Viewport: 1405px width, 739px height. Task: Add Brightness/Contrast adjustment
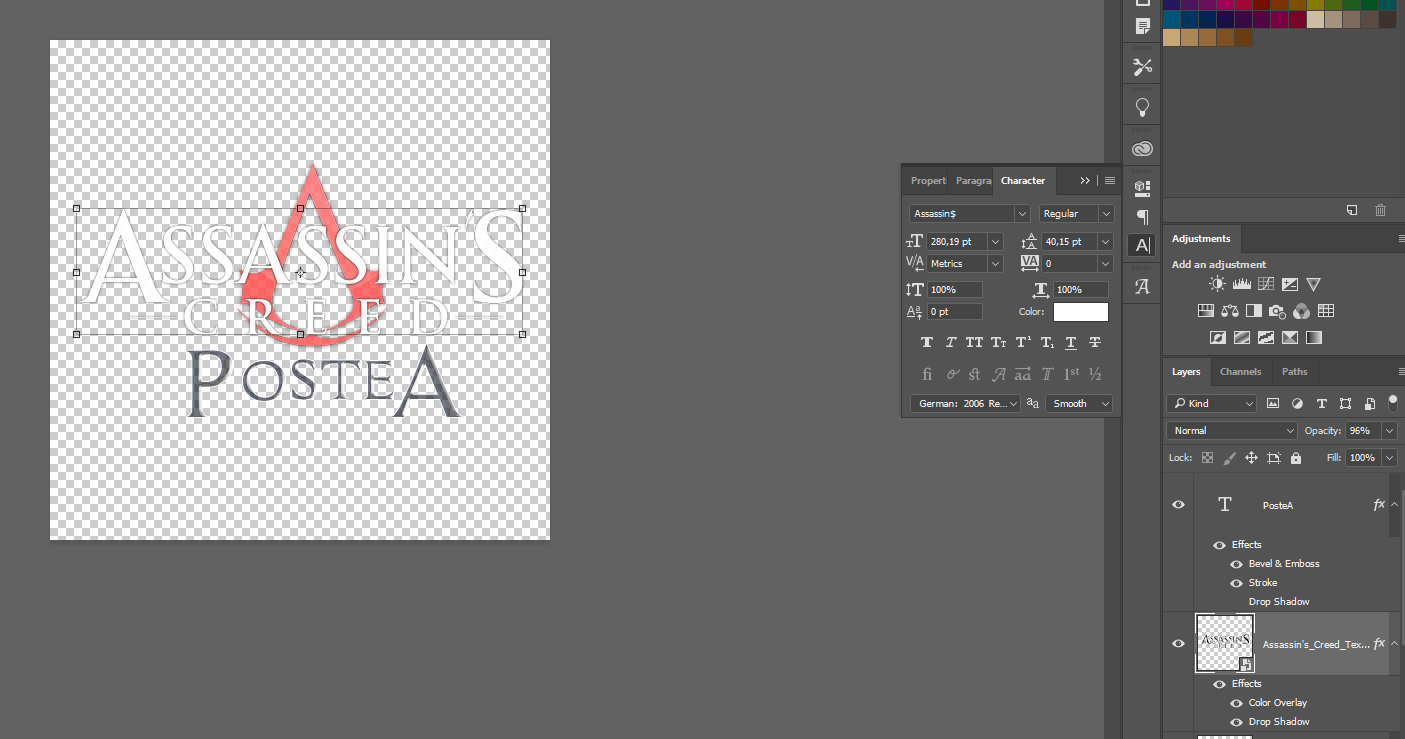1216,285
